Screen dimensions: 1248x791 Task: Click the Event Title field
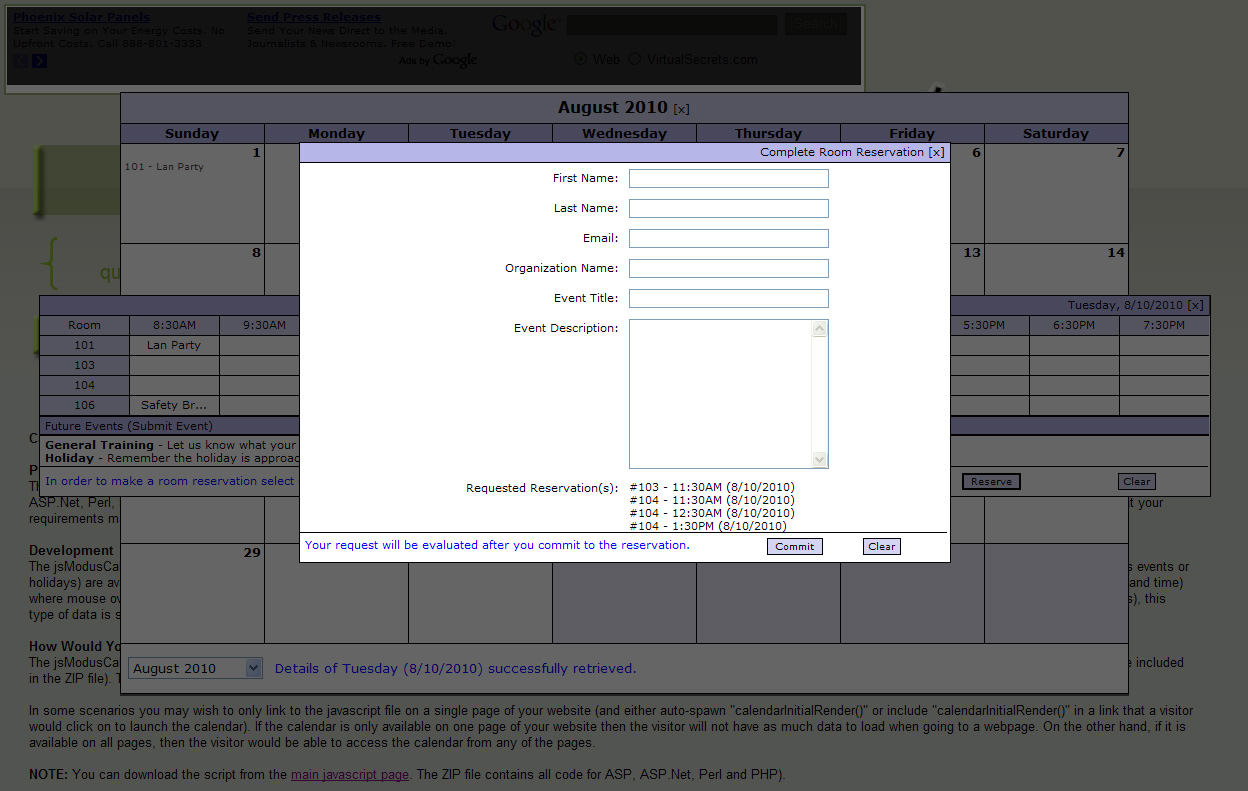(729, 298)
